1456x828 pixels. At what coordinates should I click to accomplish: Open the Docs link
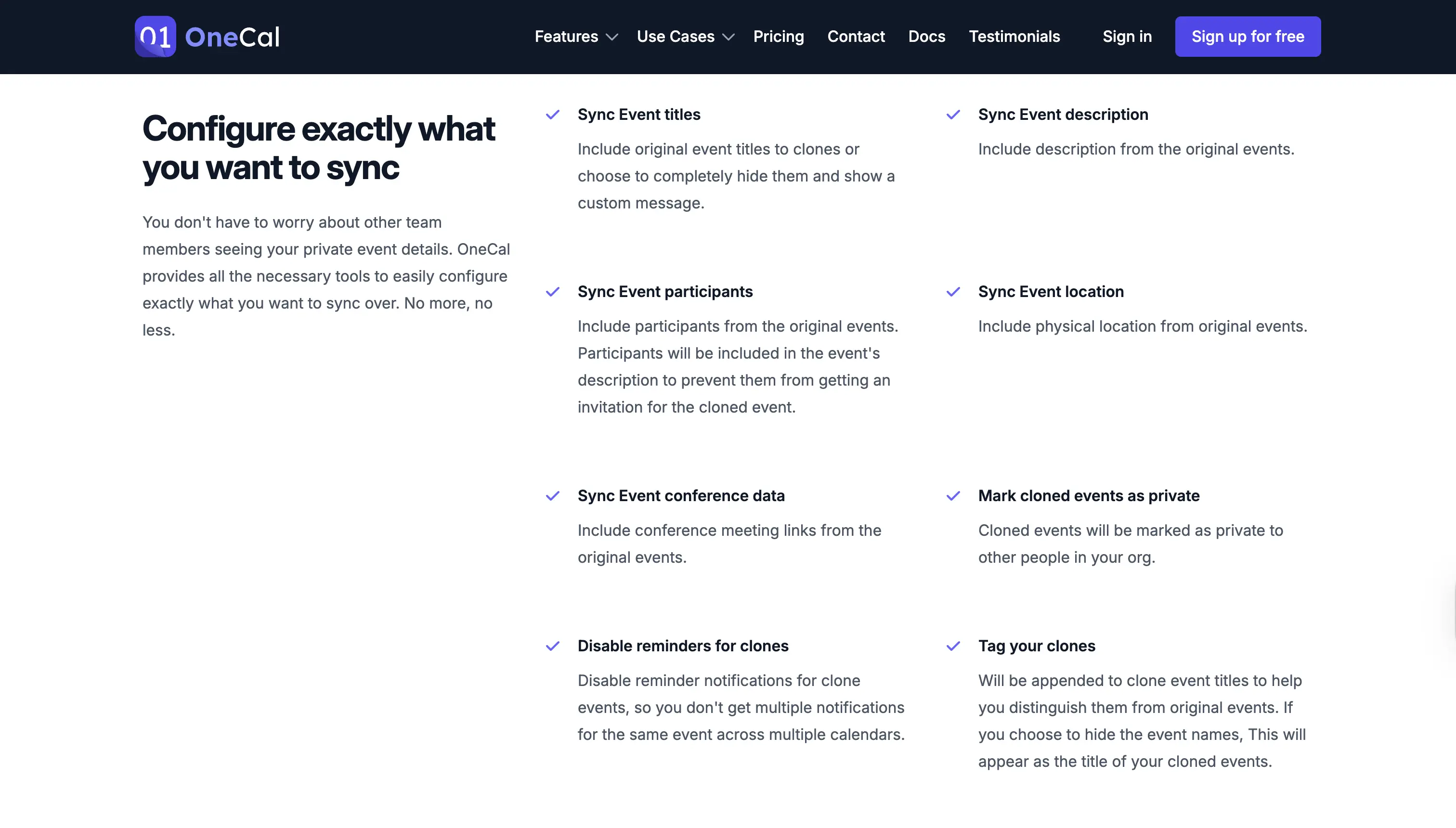[x=926, y=37]
